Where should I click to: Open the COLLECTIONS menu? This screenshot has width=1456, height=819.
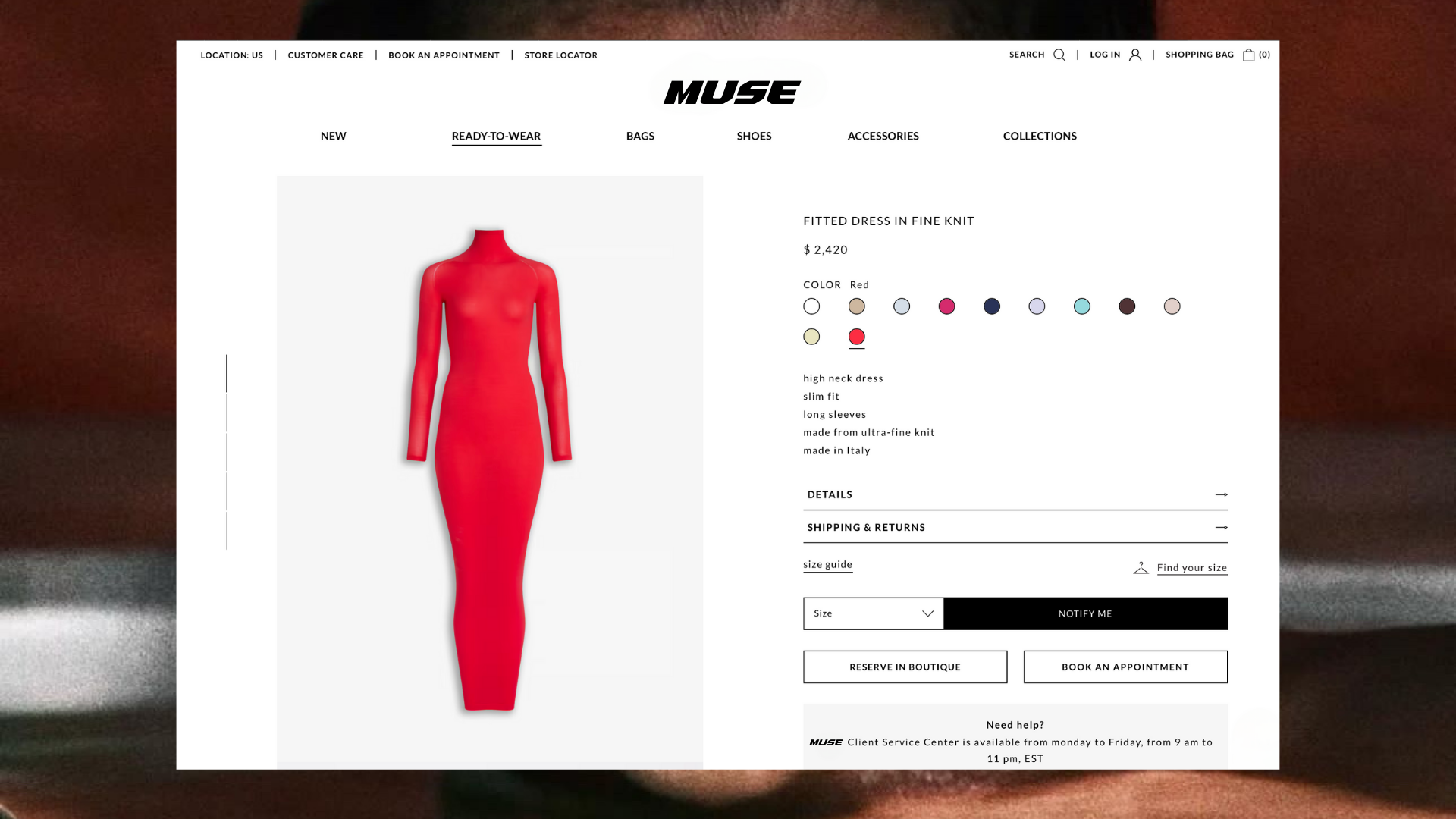click(x=1040, y=136)
